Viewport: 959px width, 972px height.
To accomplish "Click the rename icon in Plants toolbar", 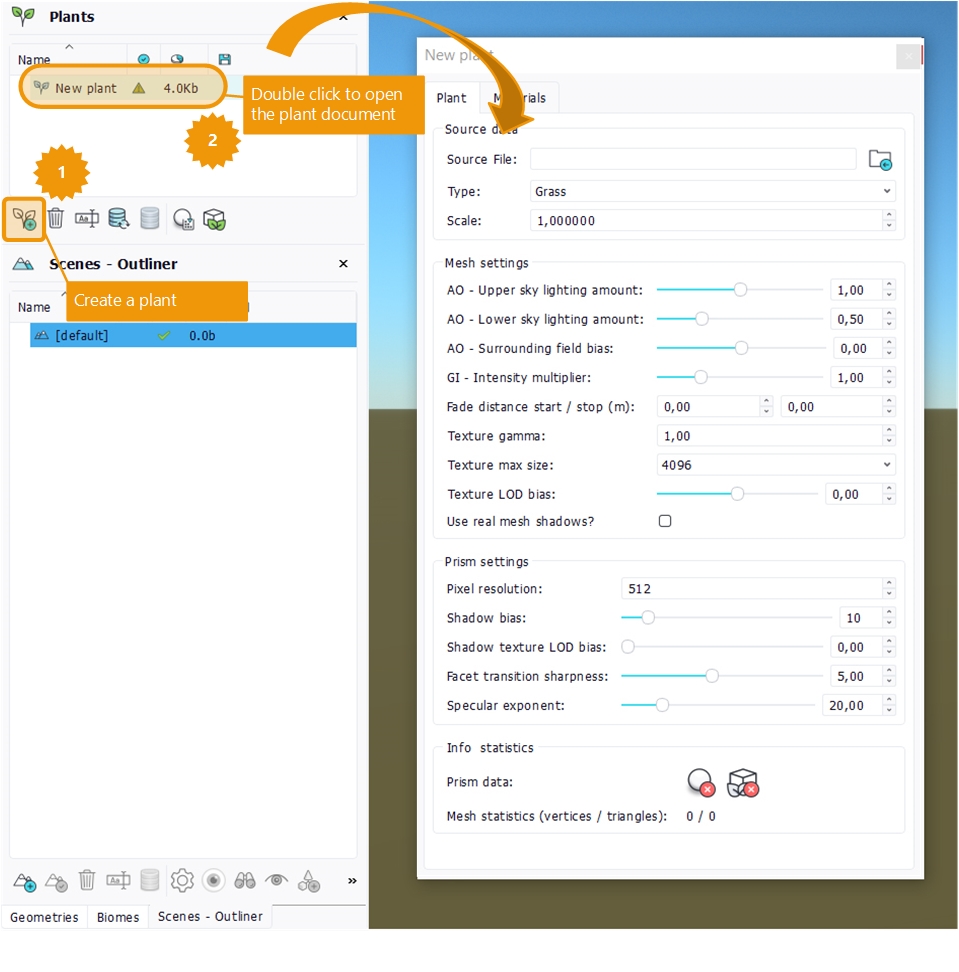I will (x=87, y=219).
